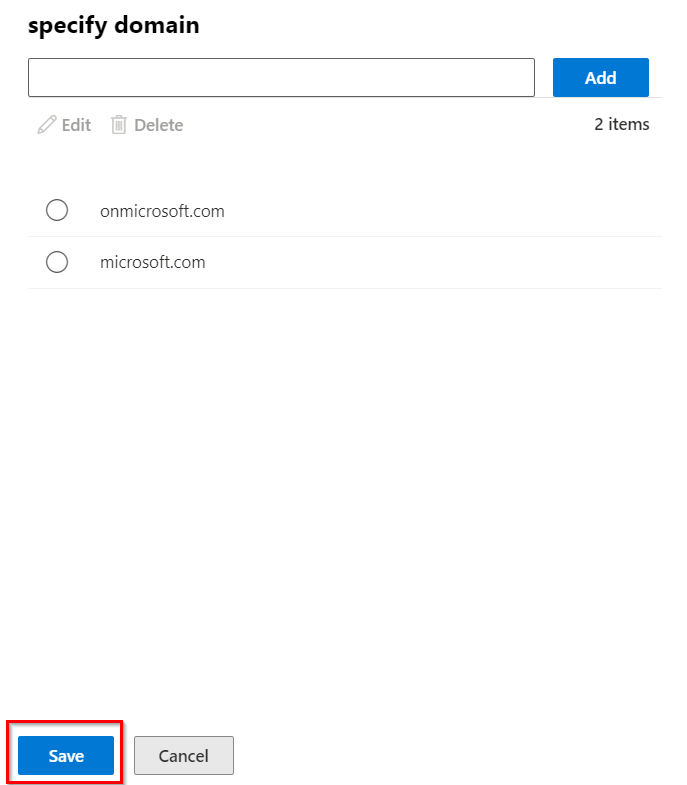
Task: Click the Delete label in the toolbar
Action: point(158,125)
